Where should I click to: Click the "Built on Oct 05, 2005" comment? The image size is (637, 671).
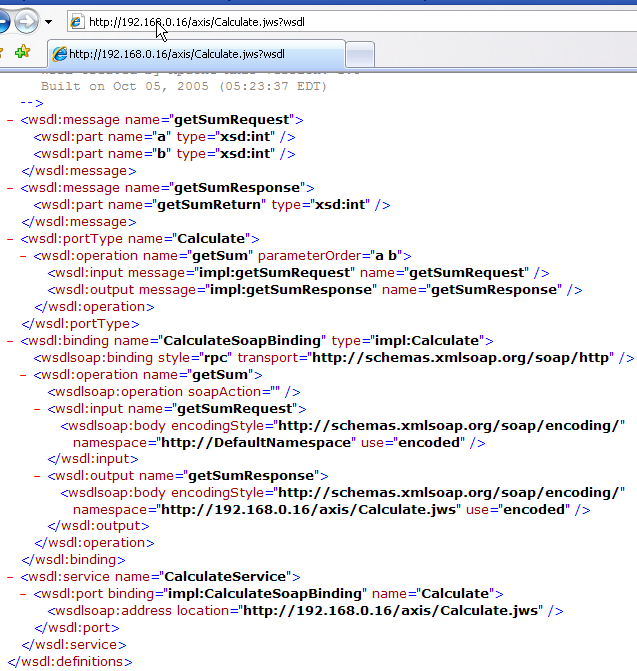coord(184,86)
